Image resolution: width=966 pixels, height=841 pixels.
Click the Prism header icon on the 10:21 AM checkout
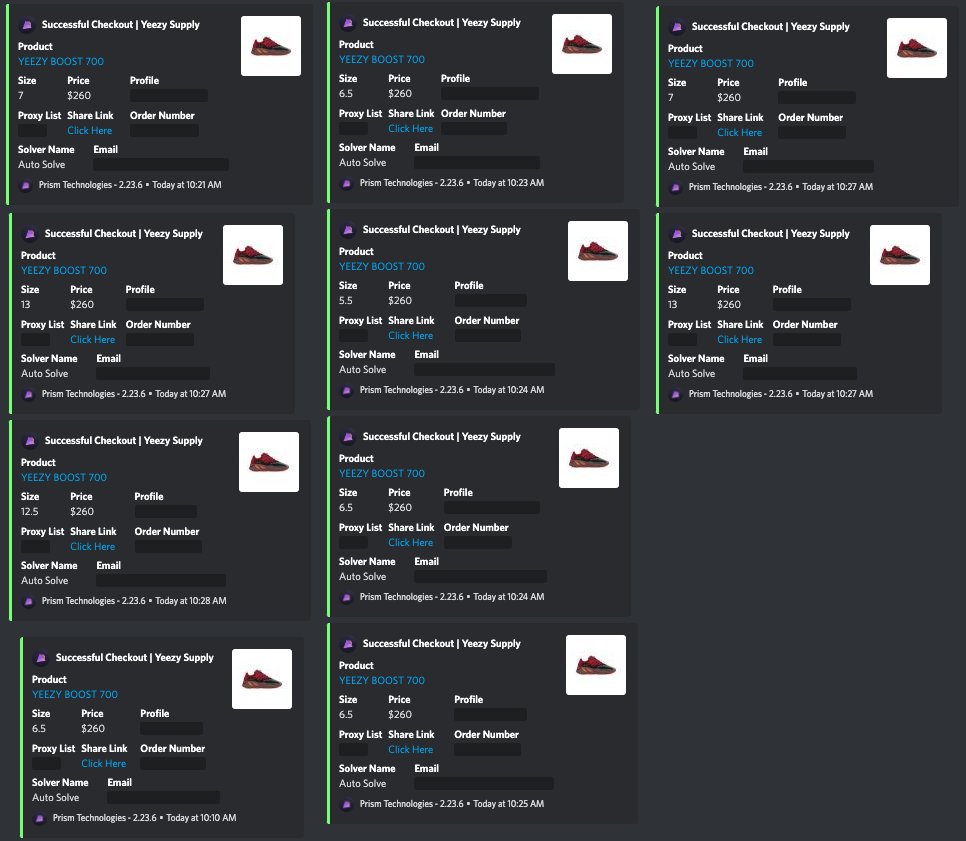click(27, 25)
